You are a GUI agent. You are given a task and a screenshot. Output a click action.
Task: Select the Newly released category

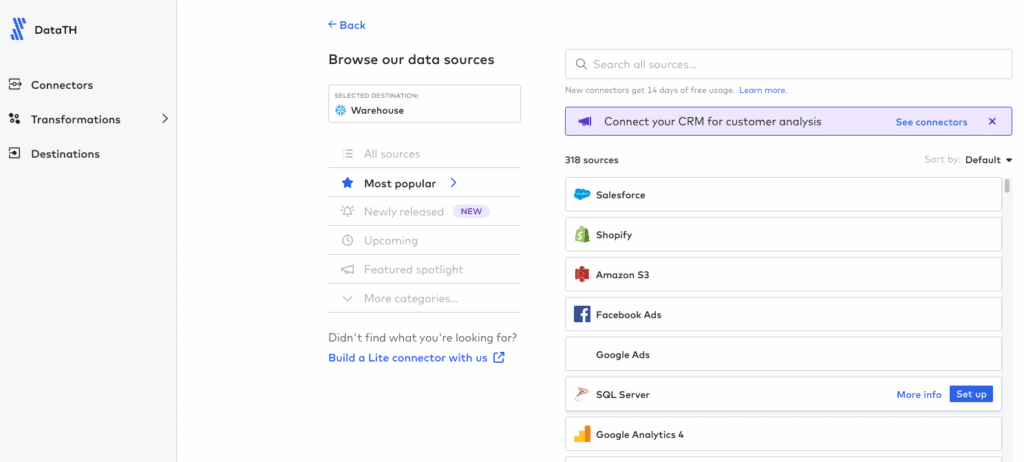424,212
